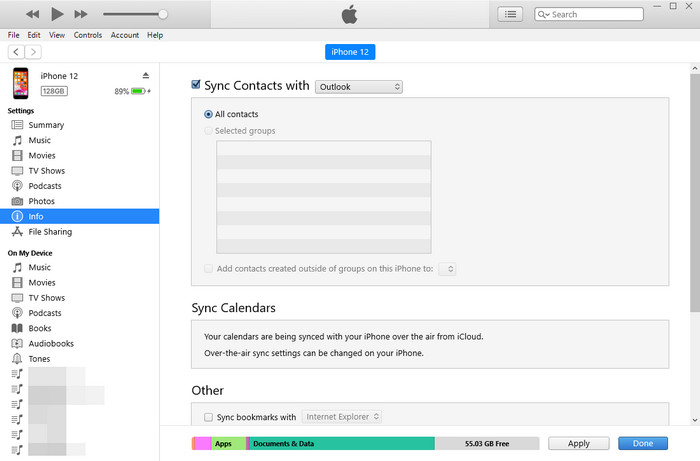Image resolution: width=700 pixels, height=461 pixels.
Task: Click the Apply button
Action: (x=579, y=444)
